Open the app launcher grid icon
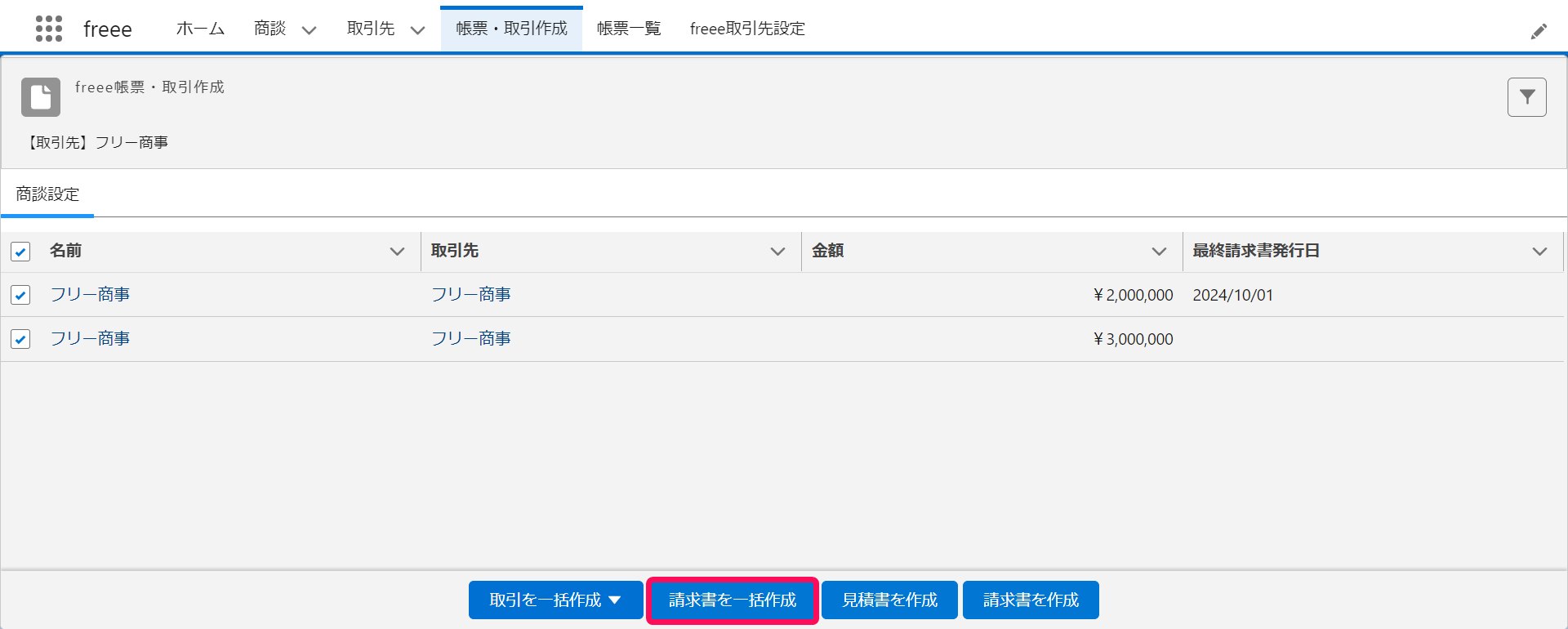This screenshot has height=629, width=1568. pos(49,29)
